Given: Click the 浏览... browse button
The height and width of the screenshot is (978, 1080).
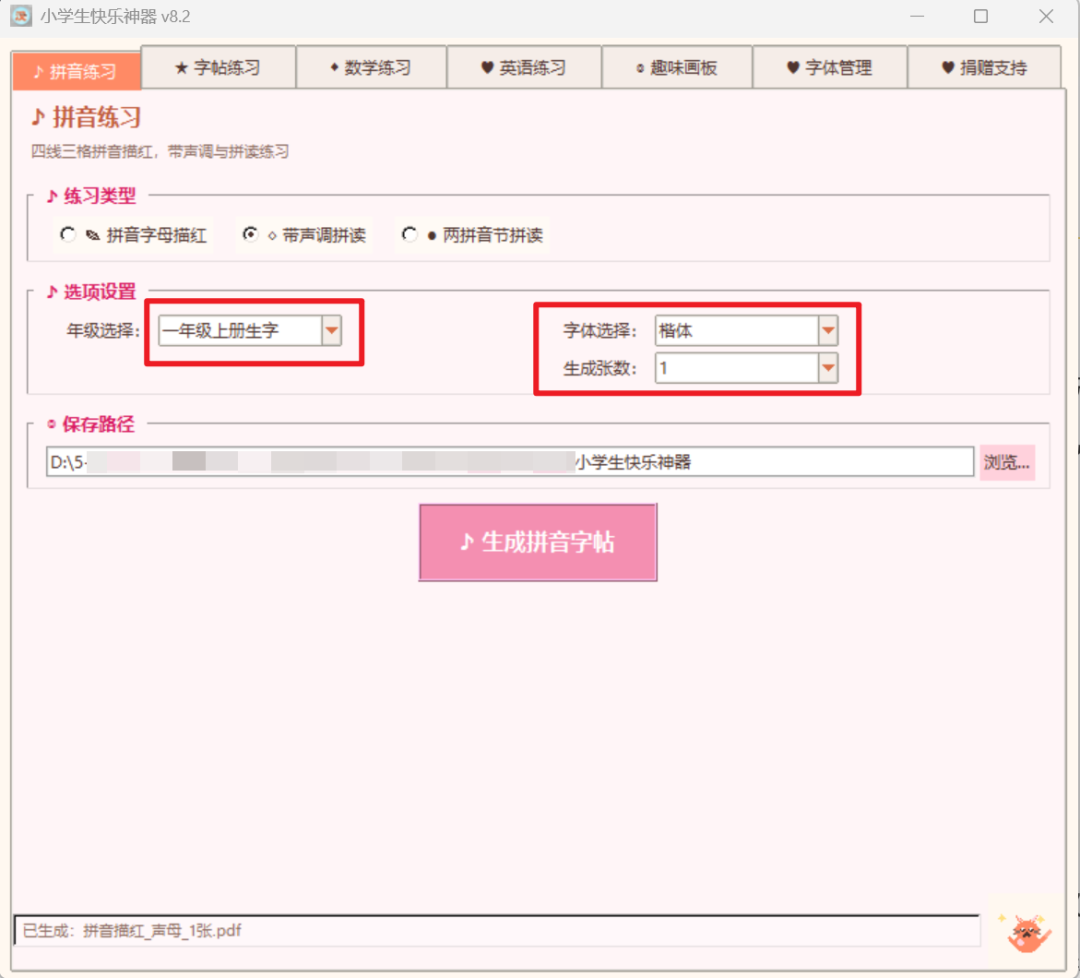Looking at the screenshot, I should (x=1007, y=462).
